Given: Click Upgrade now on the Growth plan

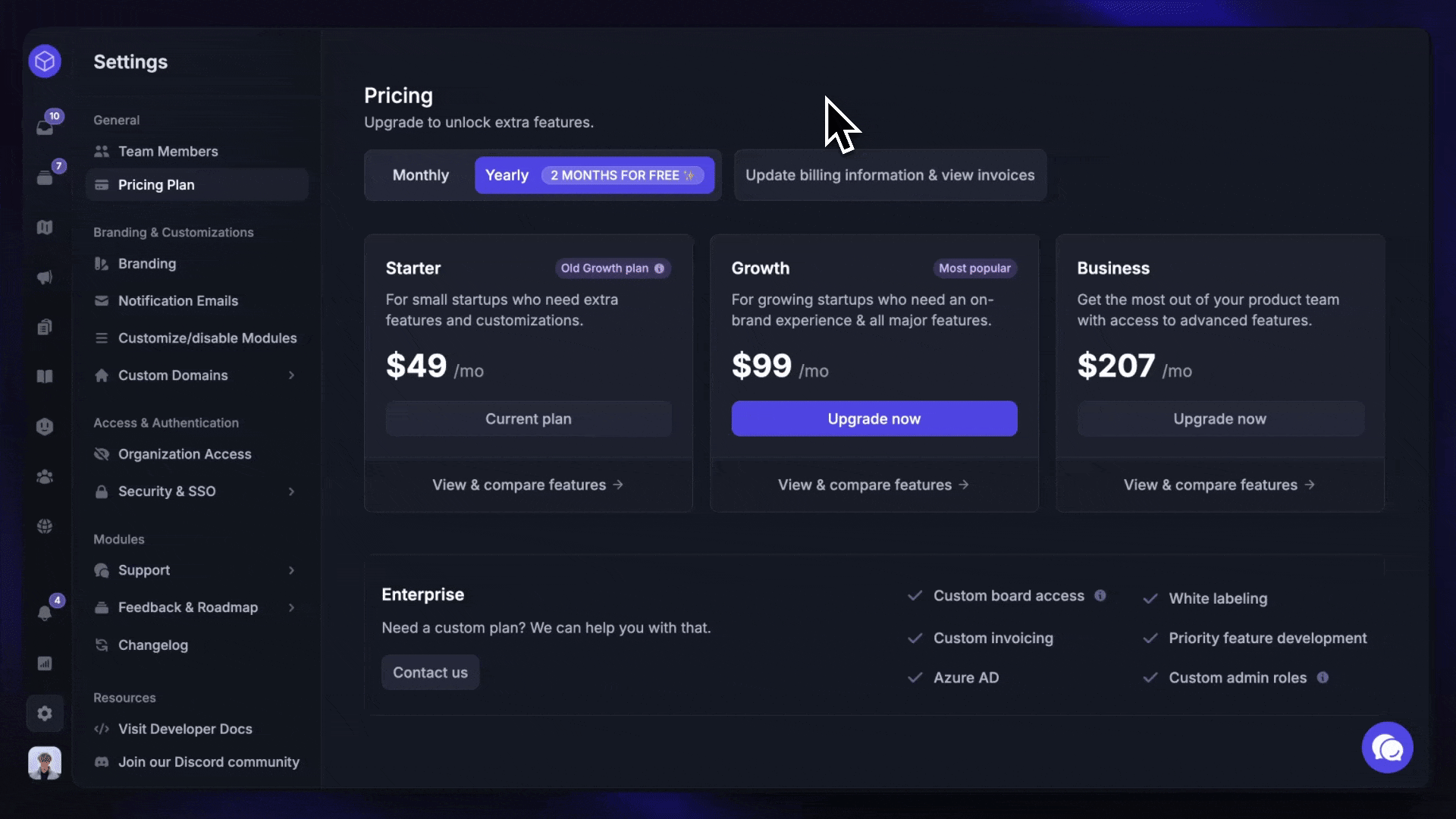Looking at the screenshot, I should point(874,418).
